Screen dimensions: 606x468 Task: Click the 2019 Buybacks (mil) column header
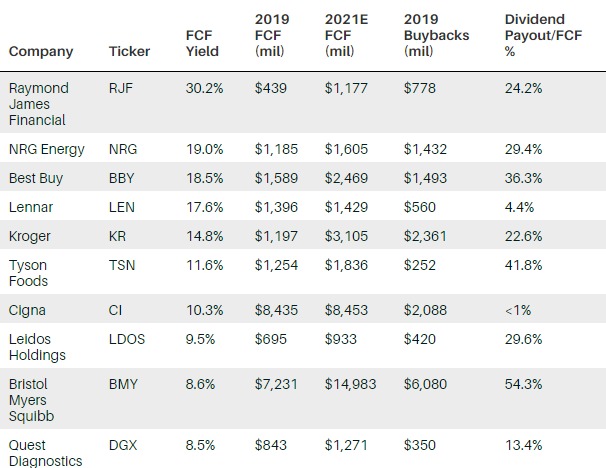point(436,35)
